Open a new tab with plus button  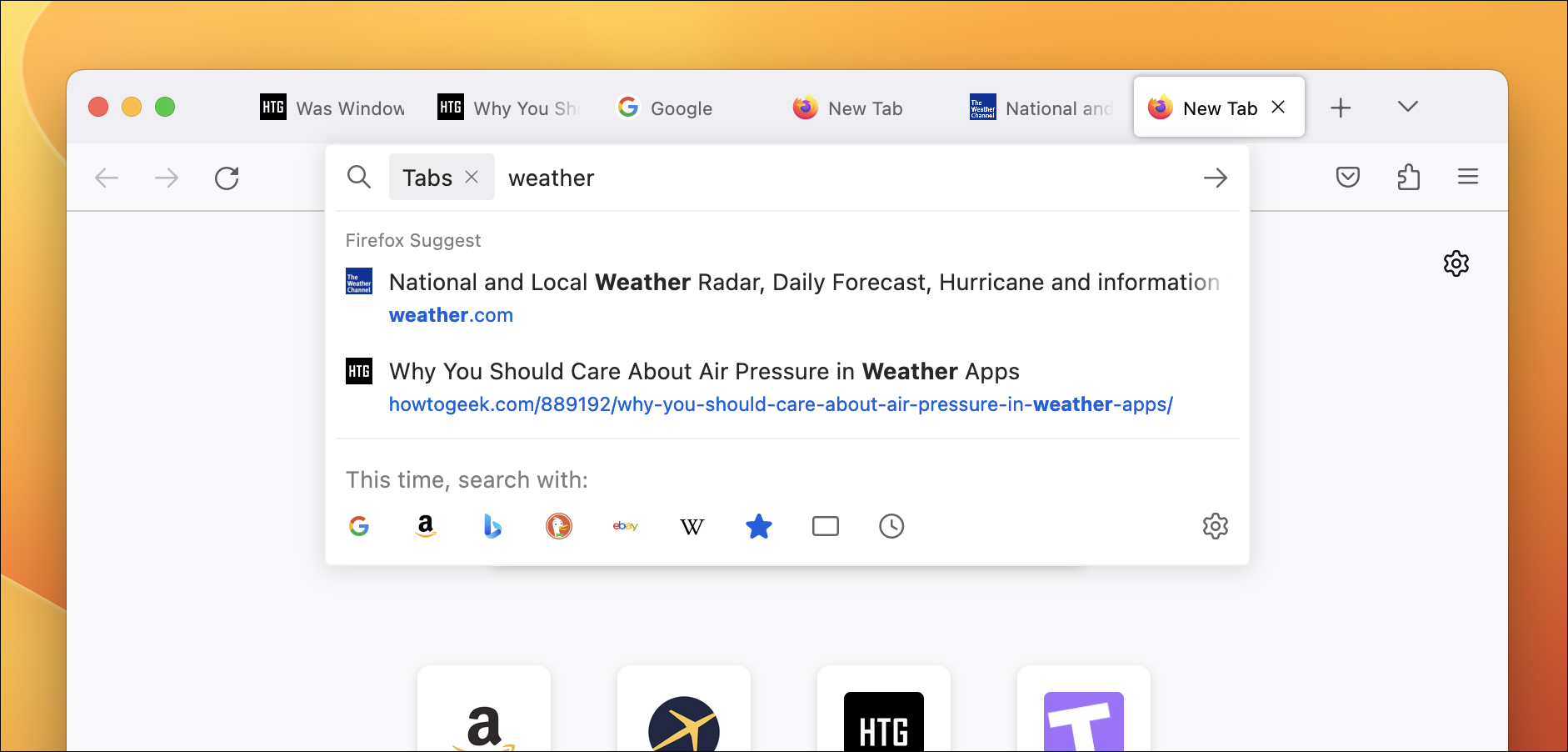1341,108
